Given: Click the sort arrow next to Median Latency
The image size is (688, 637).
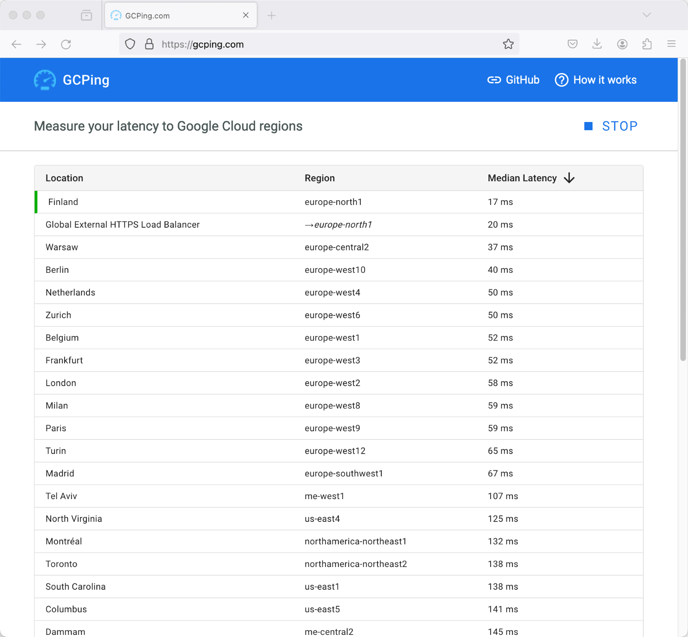Looking at the screenshot, I should point(569,178).
